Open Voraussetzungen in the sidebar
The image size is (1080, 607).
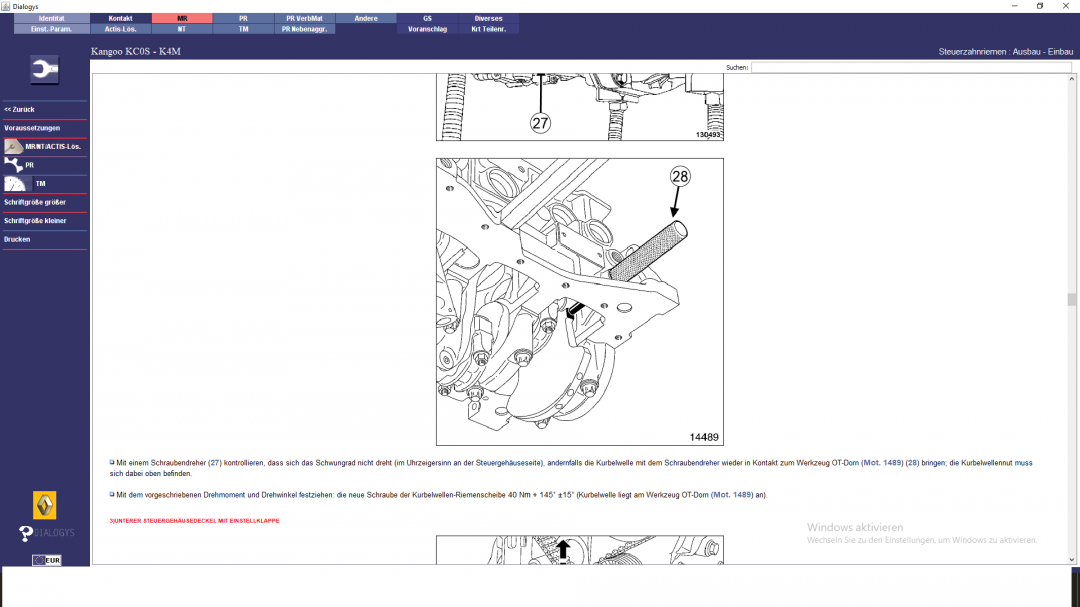coord(32,128)
